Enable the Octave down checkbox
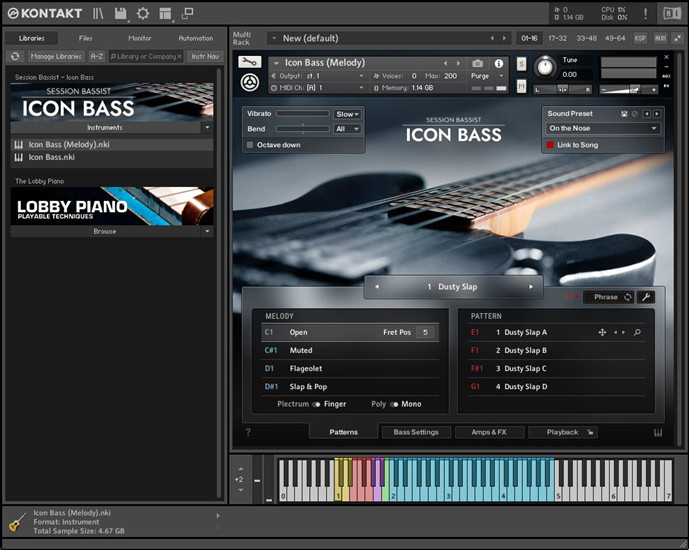This screenshot has height=550, width=689. (x=250, y=145)
